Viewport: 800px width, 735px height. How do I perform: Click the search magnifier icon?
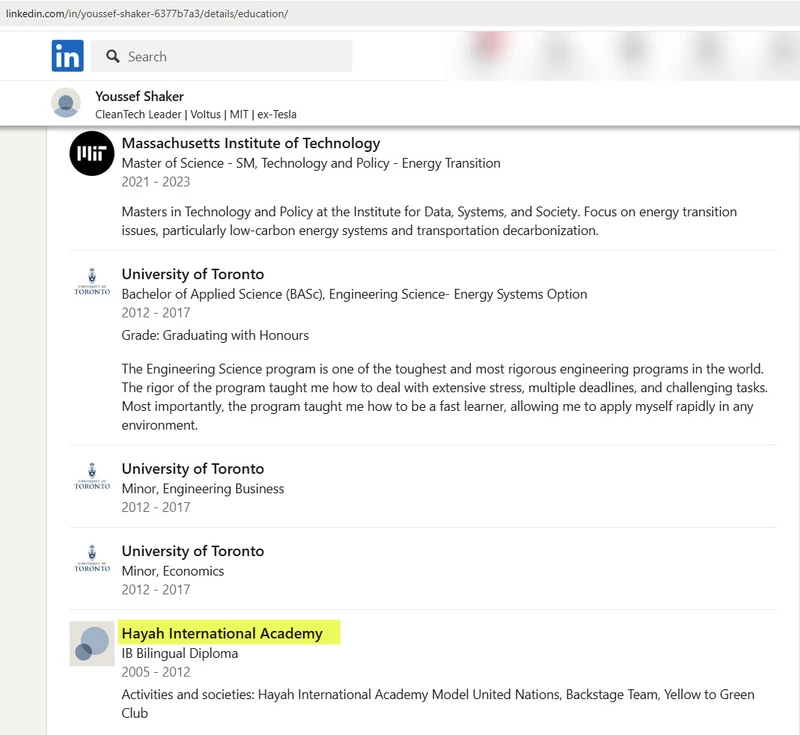tap(113, 56)
